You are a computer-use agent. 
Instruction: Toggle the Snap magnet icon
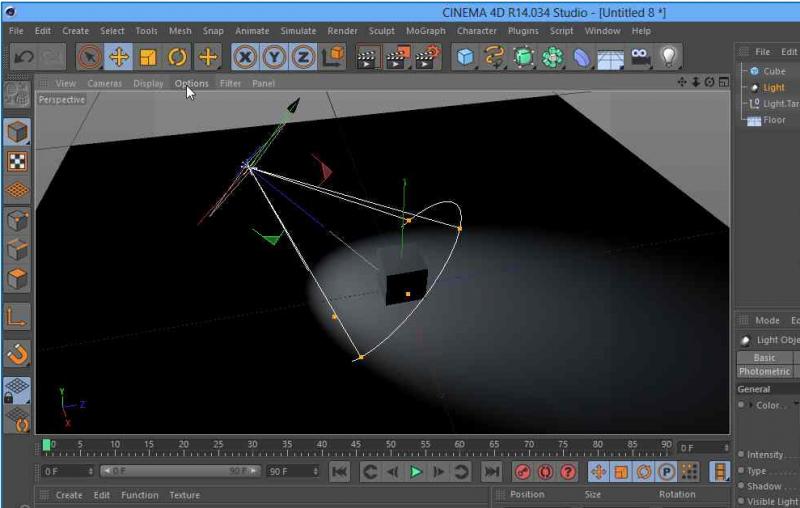(x=17, y=354)
